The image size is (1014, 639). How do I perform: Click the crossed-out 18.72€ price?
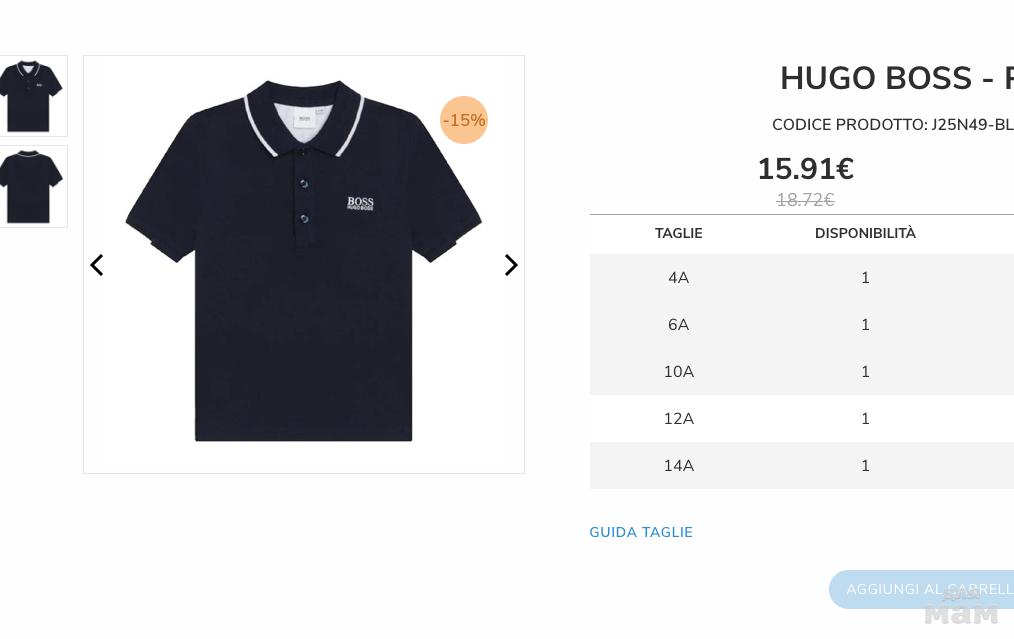coord(805,200)
